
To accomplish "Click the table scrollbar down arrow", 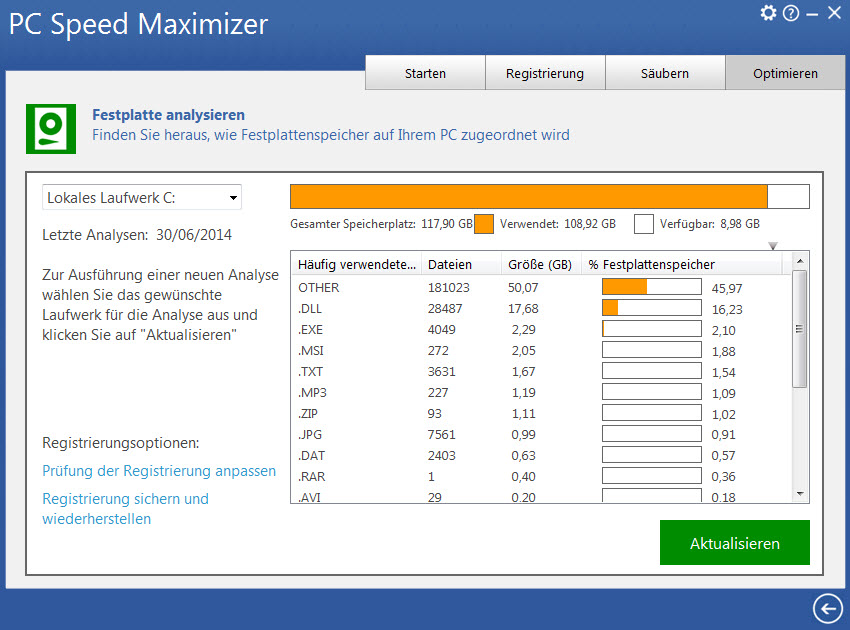I will coord(800,494).
